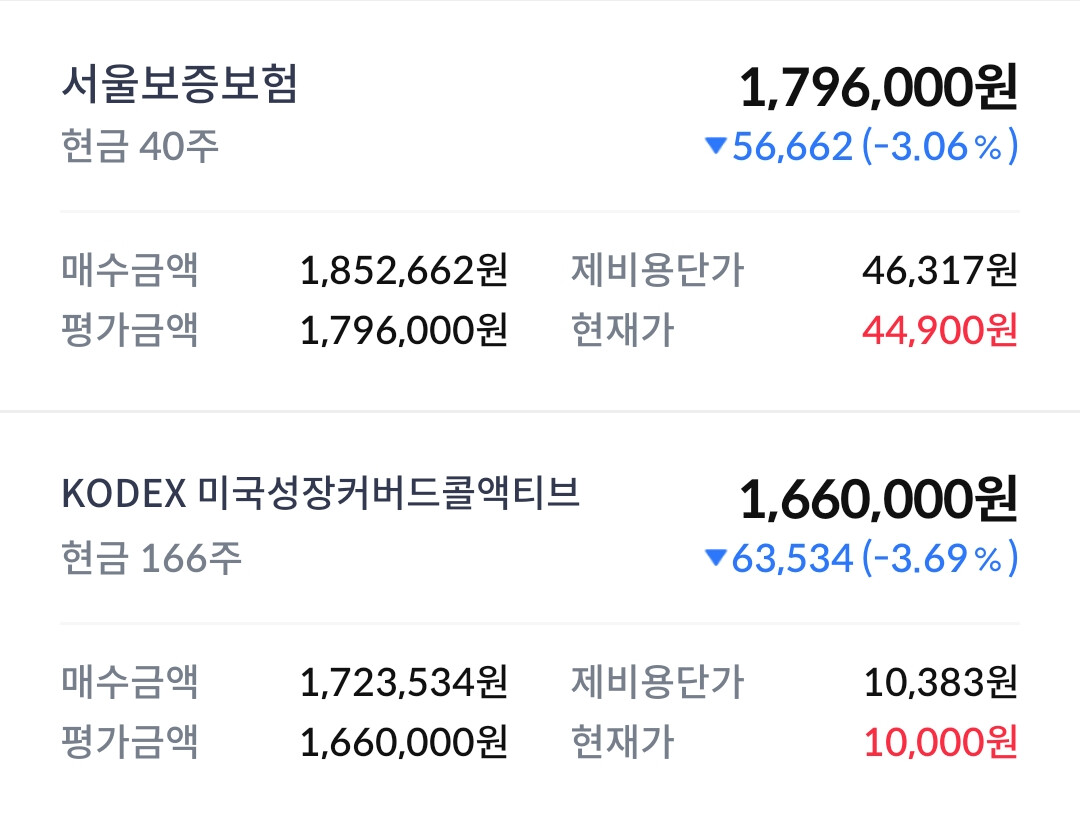Image resolution: width=1080 pixels, height=822 pixels.
Task: Tap the 현재가 label in 서울보증보험 card
Action: pos(623,330)
